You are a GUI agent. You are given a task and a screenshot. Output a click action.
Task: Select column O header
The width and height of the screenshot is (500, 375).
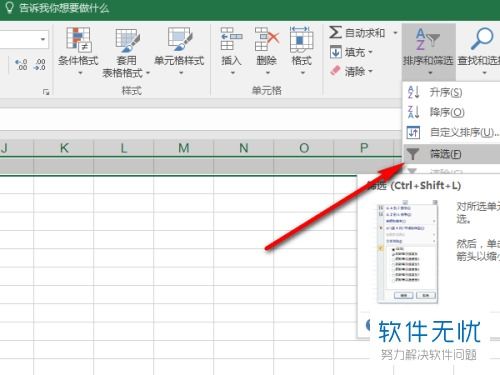click(304, 148)
